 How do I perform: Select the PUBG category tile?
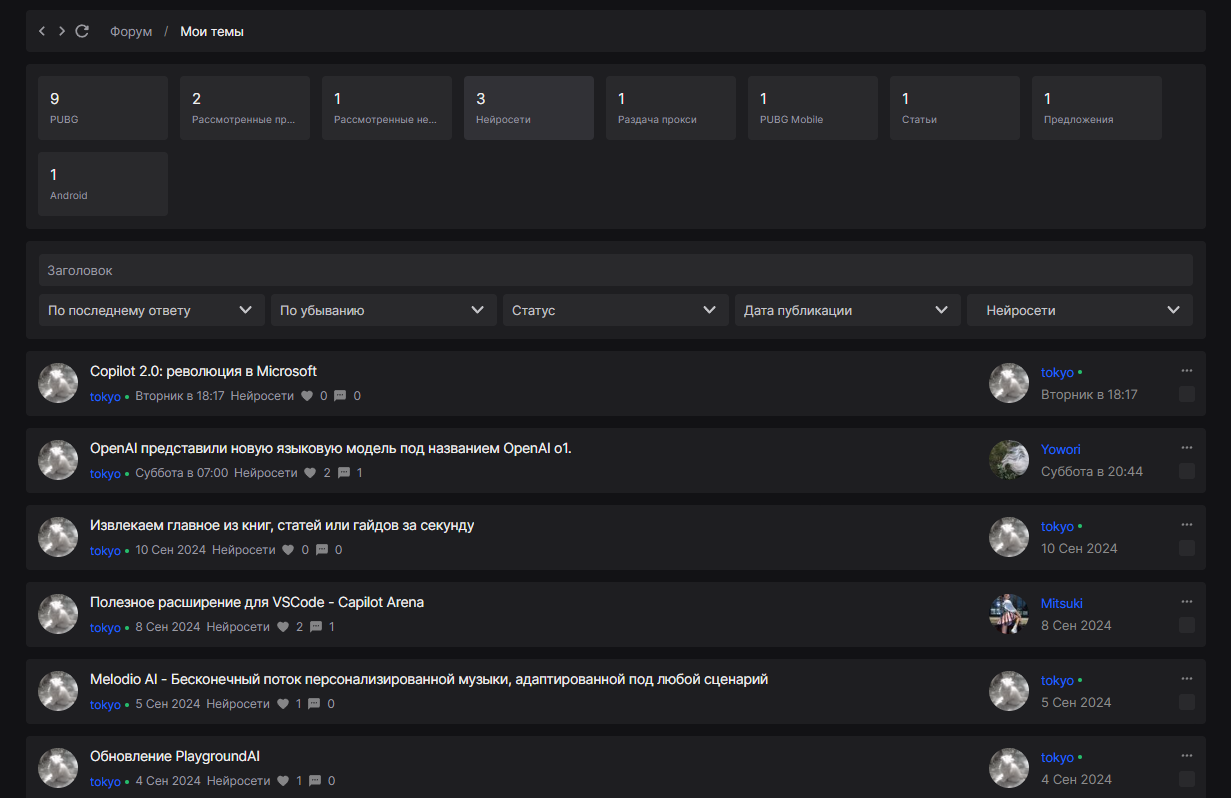(x=102, y=108)
